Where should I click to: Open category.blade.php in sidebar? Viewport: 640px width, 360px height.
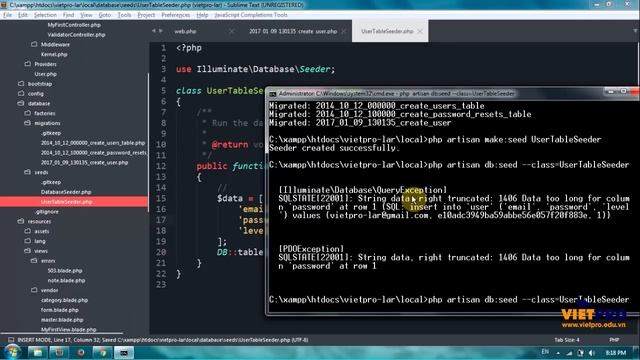coord(64,300)
